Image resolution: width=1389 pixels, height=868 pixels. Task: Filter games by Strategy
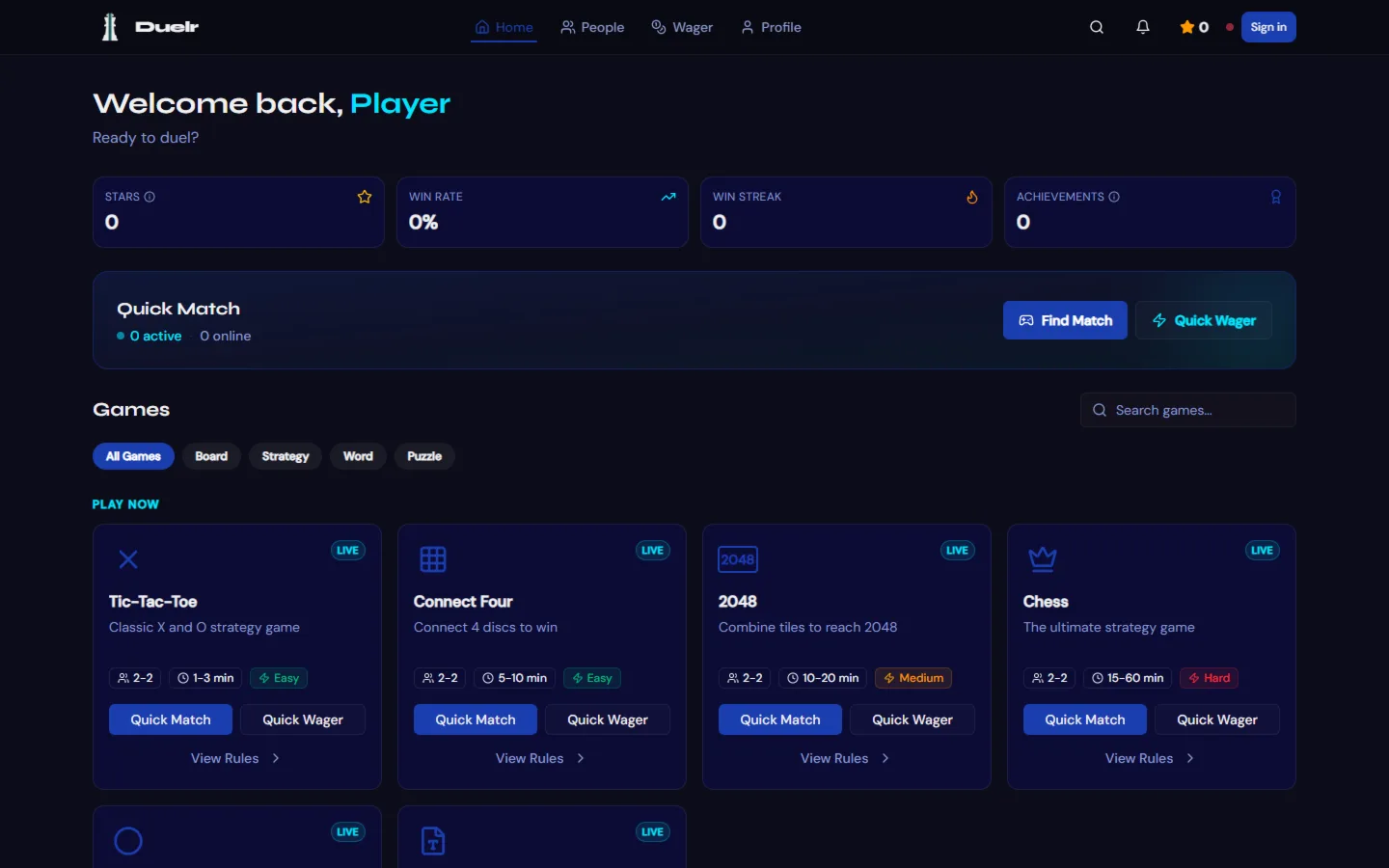(286, 456)
